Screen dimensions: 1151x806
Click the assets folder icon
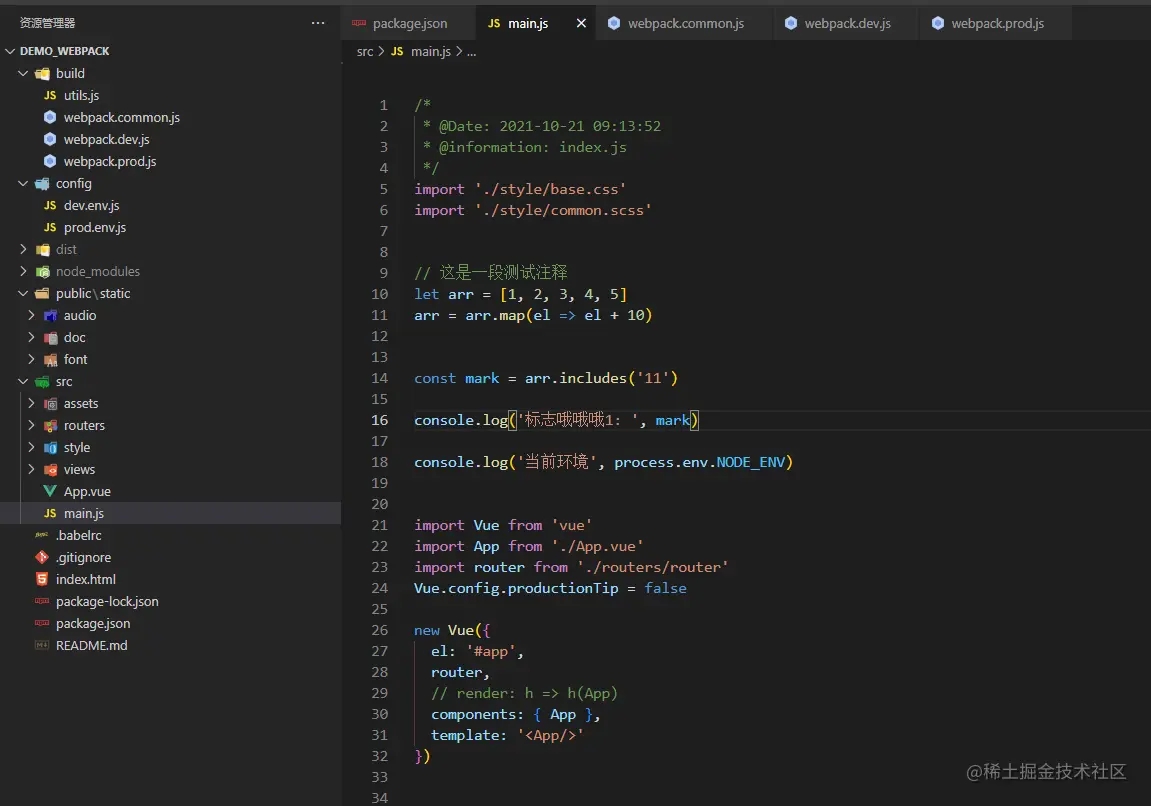(x=50, y=404)
